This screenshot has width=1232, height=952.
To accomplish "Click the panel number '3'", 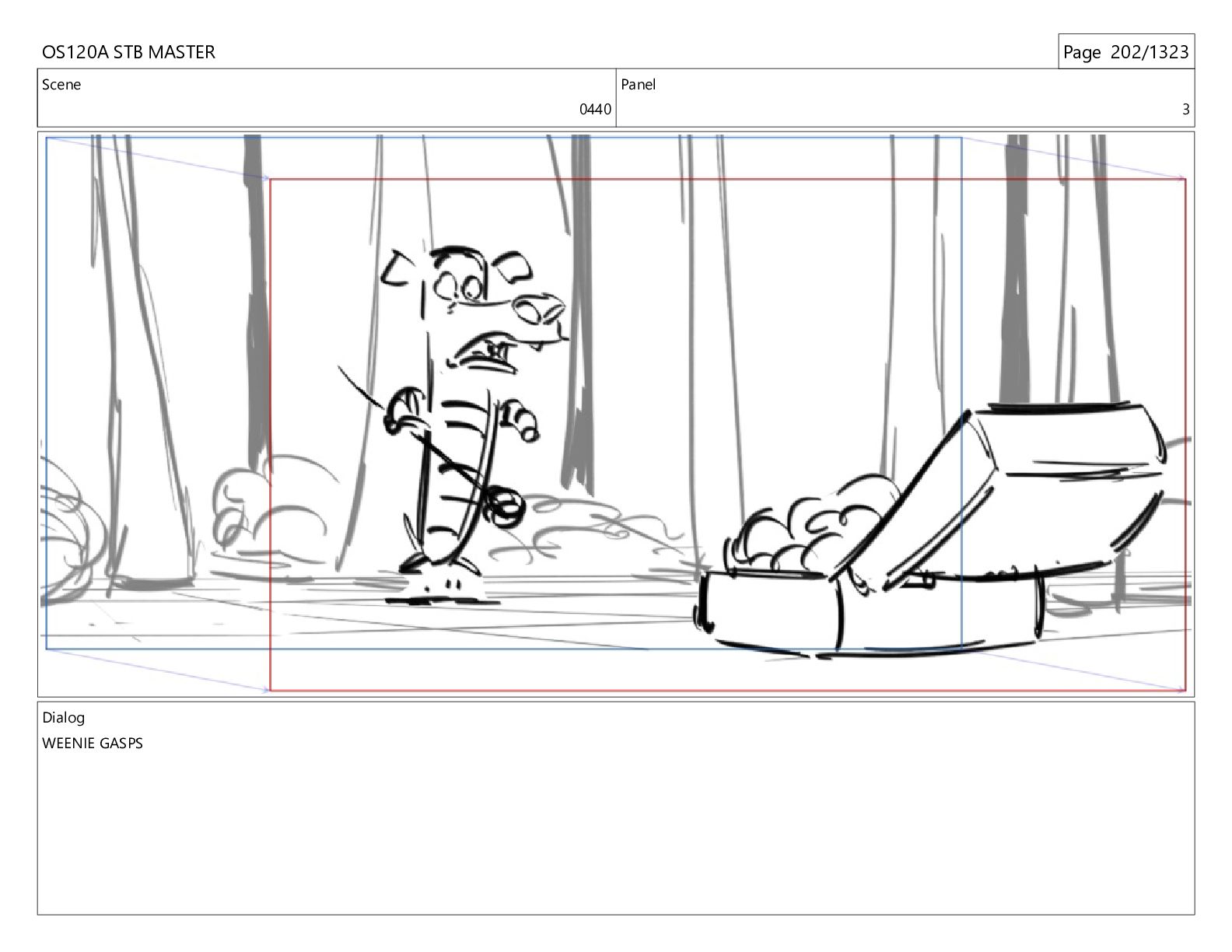I will point(1186,110).
